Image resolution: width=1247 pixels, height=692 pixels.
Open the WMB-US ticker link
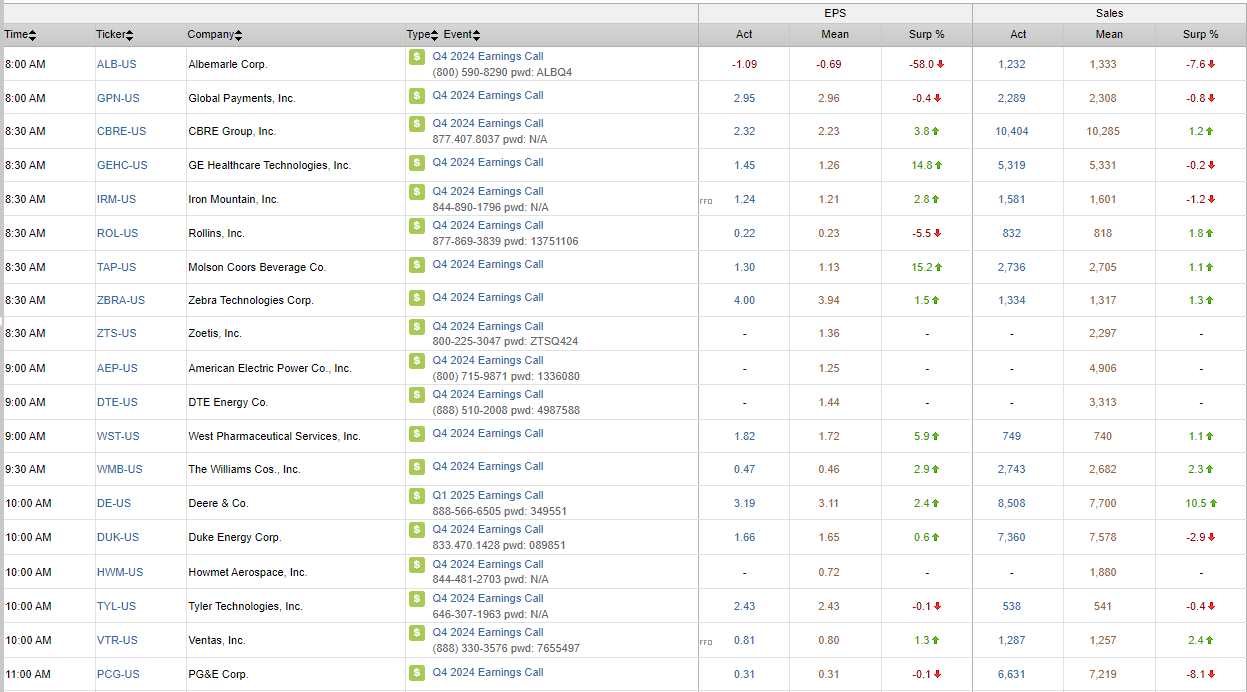tap(120, 469)
